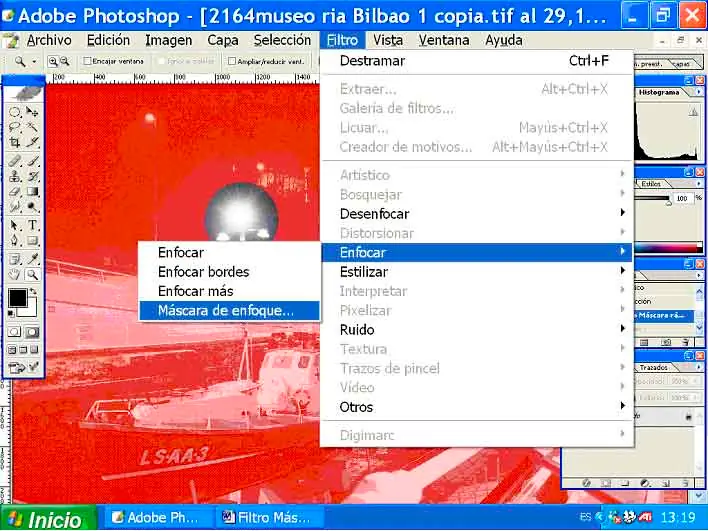The image size is (708, 531).
Task: Expand the Otros submenu
Action: click(x=476, y=407)
